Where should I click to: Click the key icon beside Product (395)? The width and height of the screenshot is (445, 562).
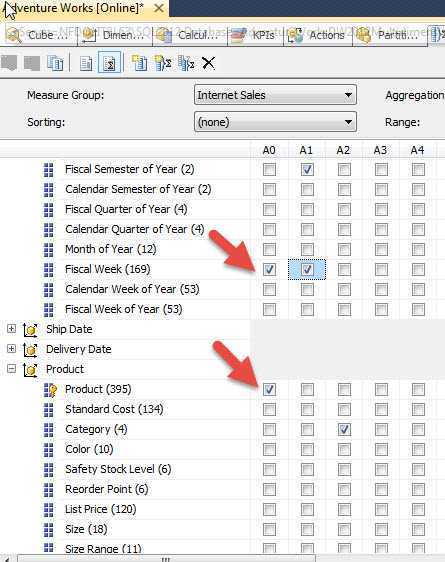[51, 390]
